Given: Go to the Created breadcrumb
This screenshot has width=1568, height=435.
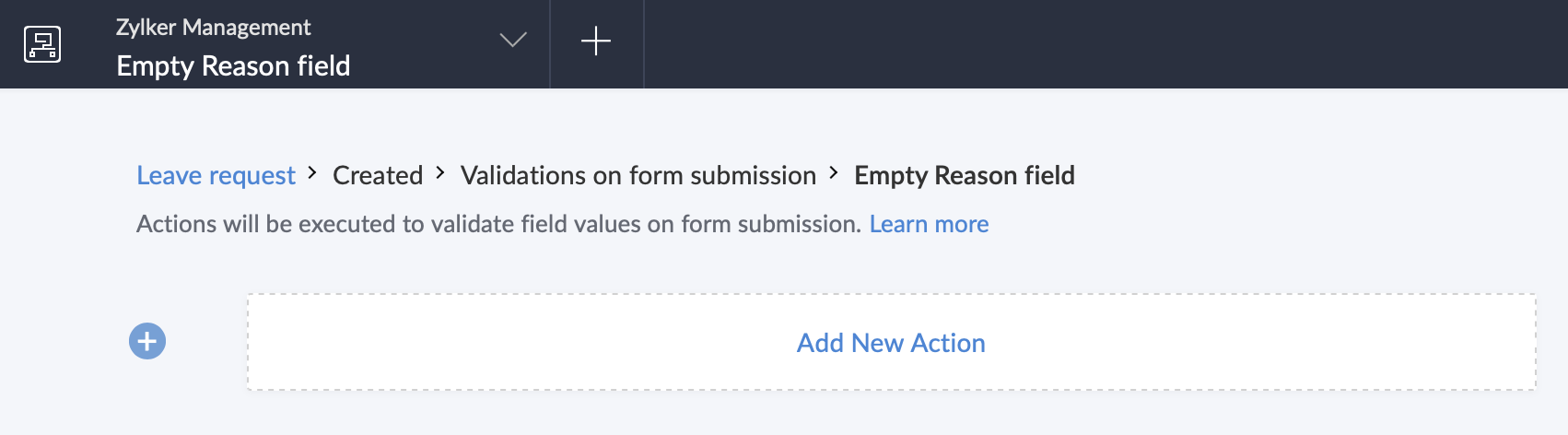Looking at the screenshot, I should [378, 175].
